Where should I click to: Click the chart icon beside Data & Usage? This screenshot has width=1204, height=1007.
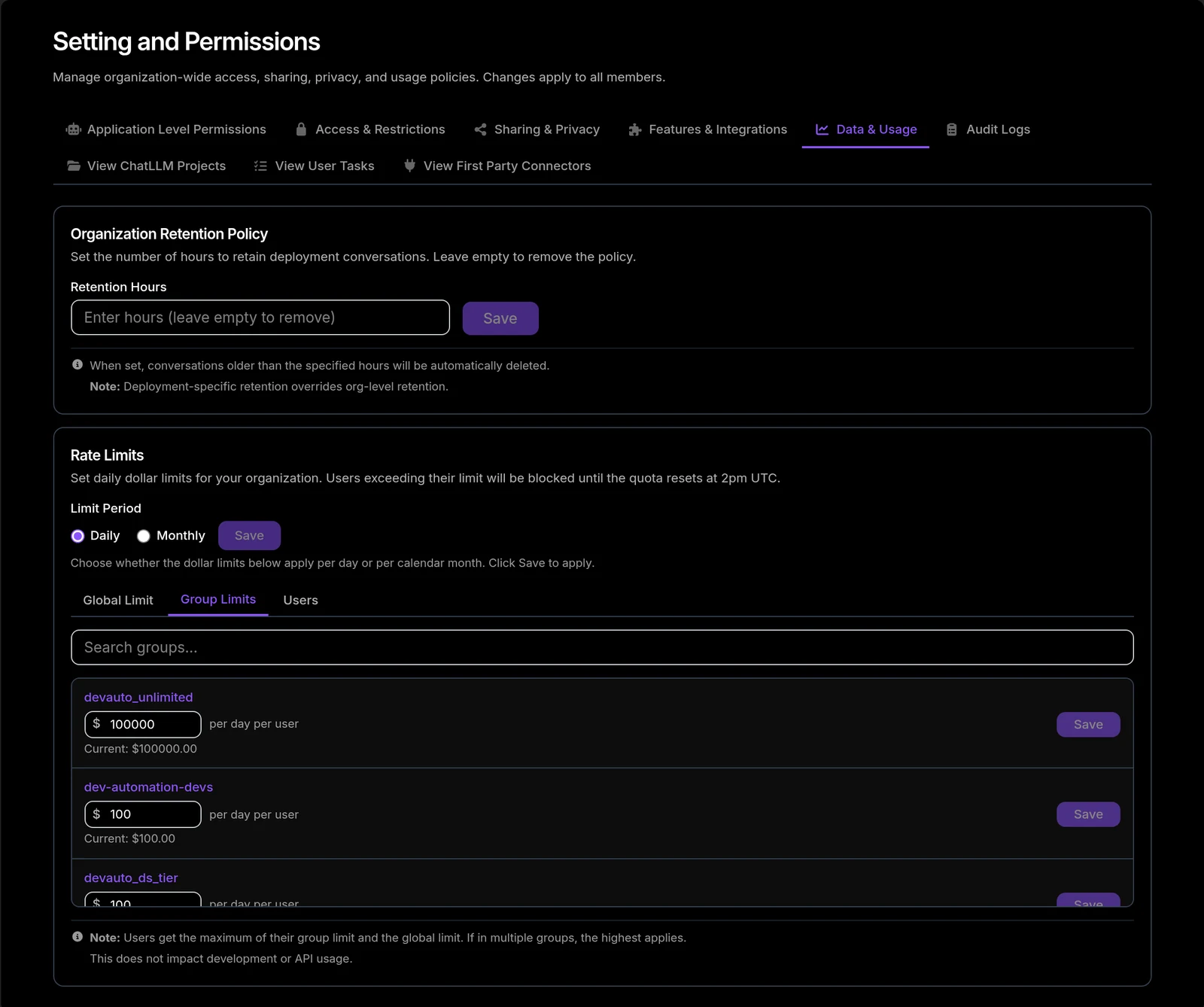point(822,129)
